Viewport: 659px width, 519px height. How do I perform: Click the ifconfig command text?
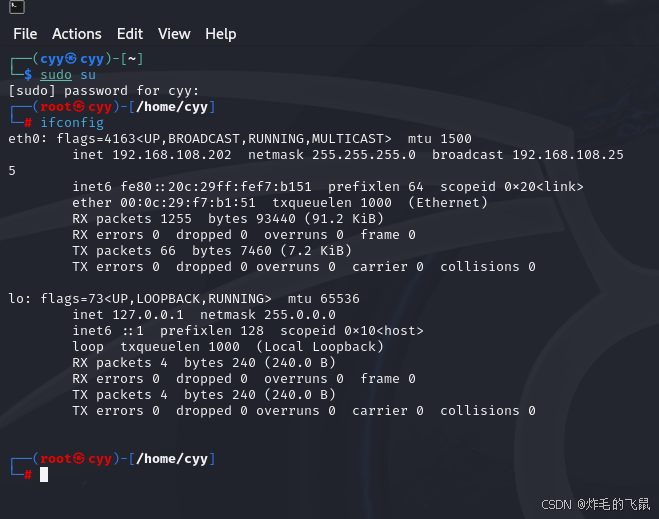(x=72, y=122)
